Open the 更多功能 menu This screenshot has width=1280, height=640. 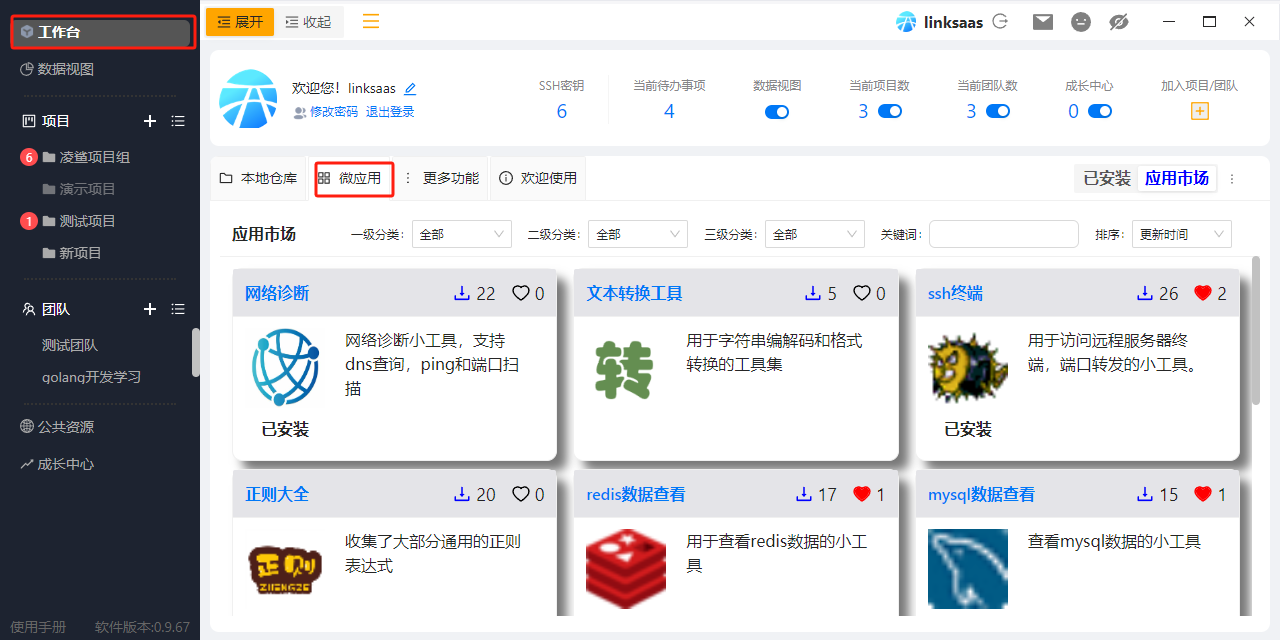click(x=441, y=178)
